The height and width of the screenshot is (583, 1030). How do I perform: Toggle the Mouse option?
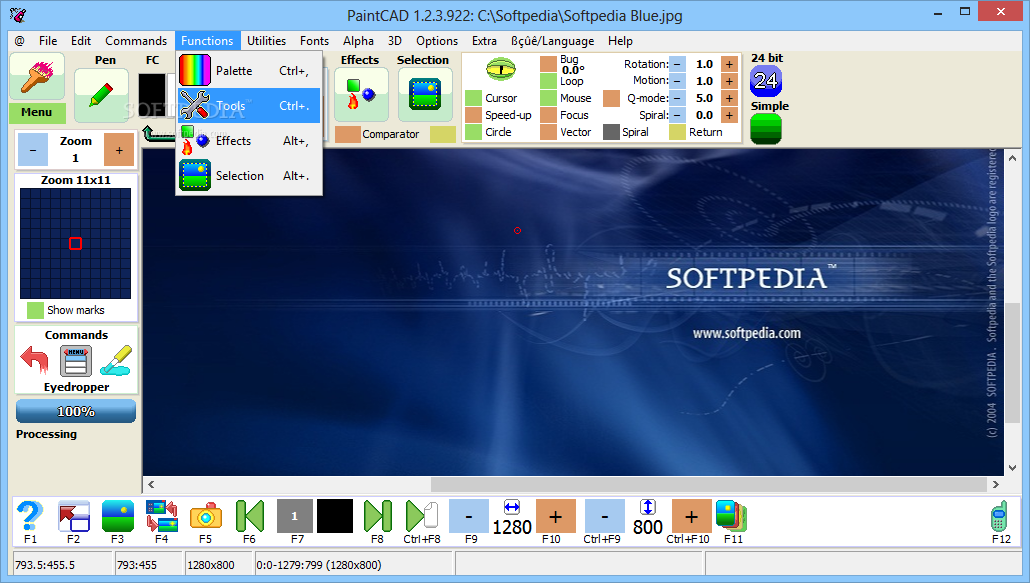click(x=549, y=98)
